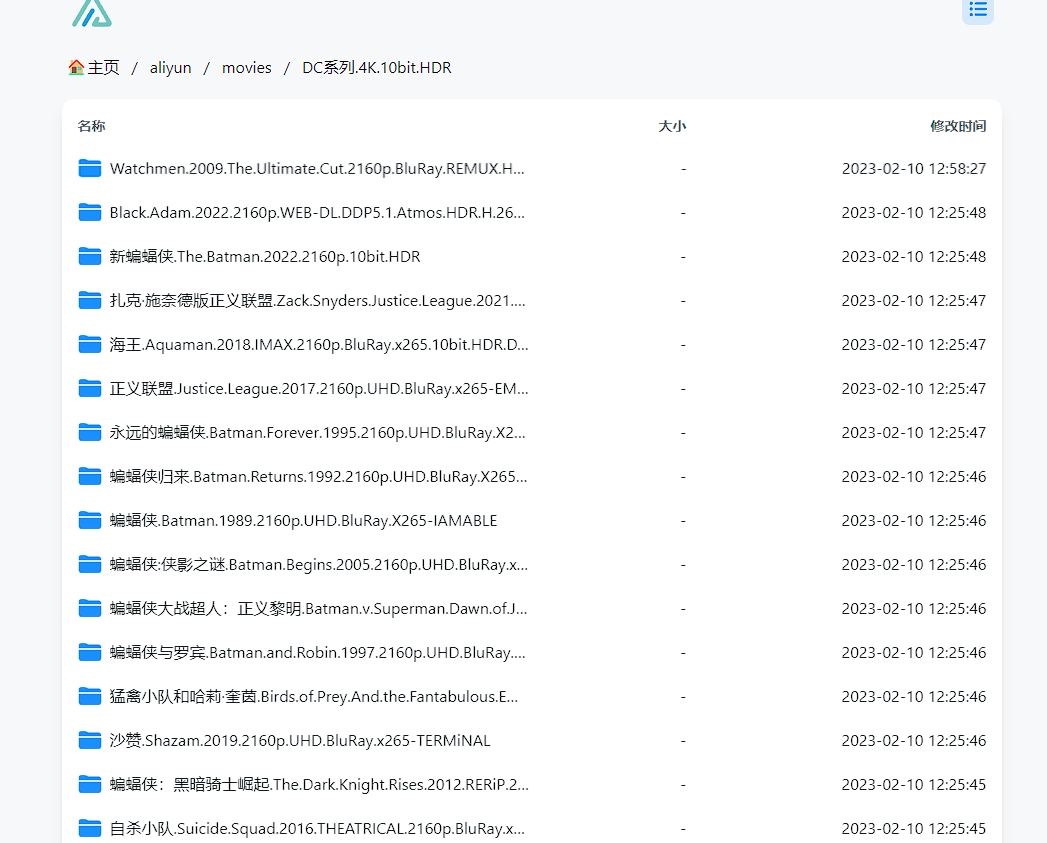Viewport: 1047px width, 843px height.
Task: Open 沙赞.Shazam.2019 folder name
Action: coord(300,741)
